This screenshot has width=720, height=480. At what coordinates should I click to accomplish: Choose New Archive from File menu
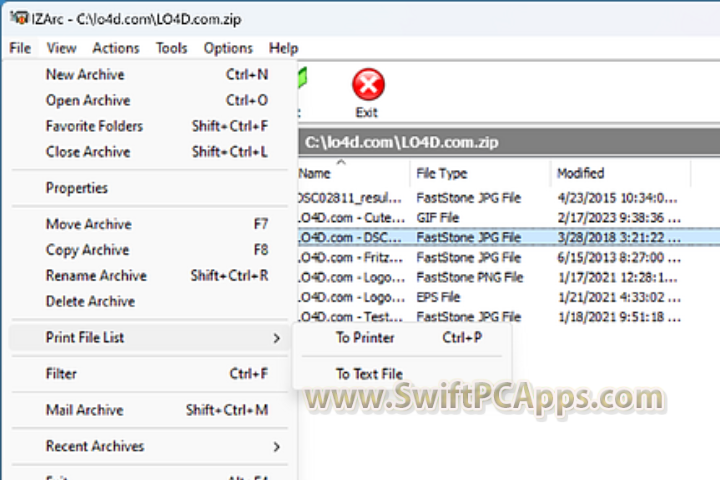pyautogui.click(x=150, y=74)
